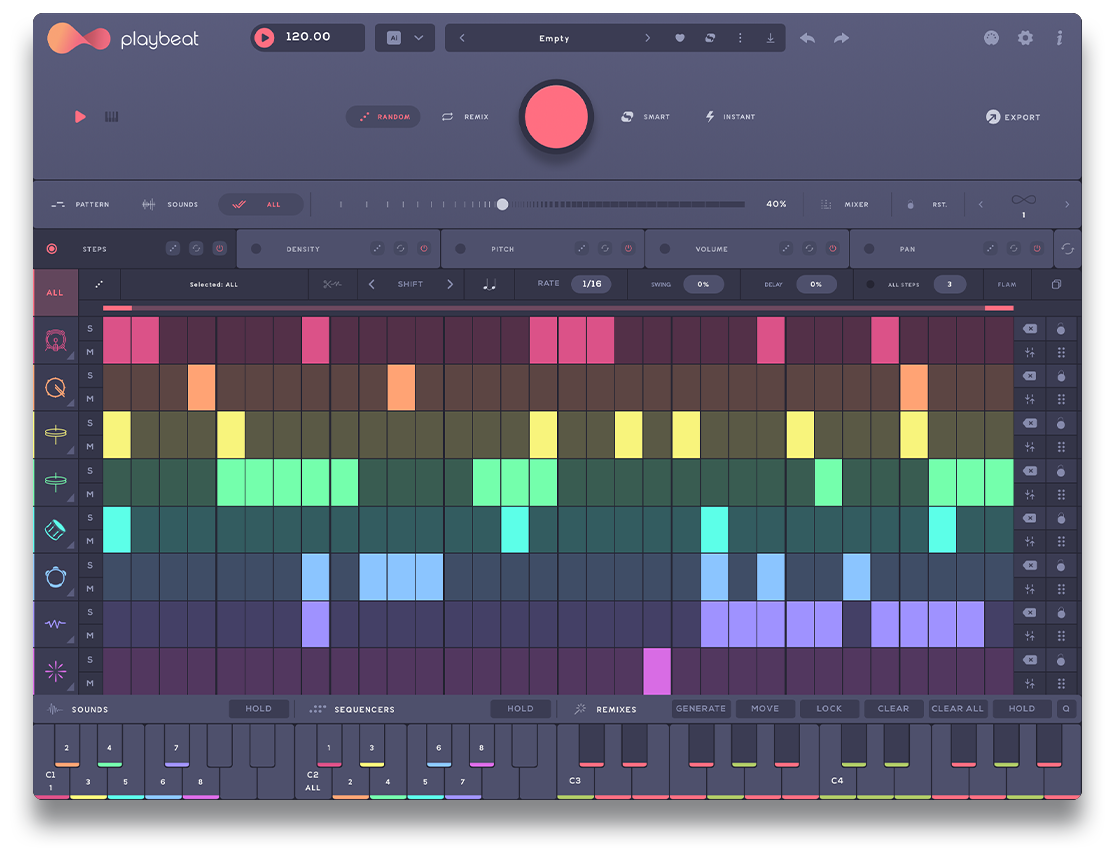Open the Export panel
Viewport: 1114px width, 850px height.
1013,117
